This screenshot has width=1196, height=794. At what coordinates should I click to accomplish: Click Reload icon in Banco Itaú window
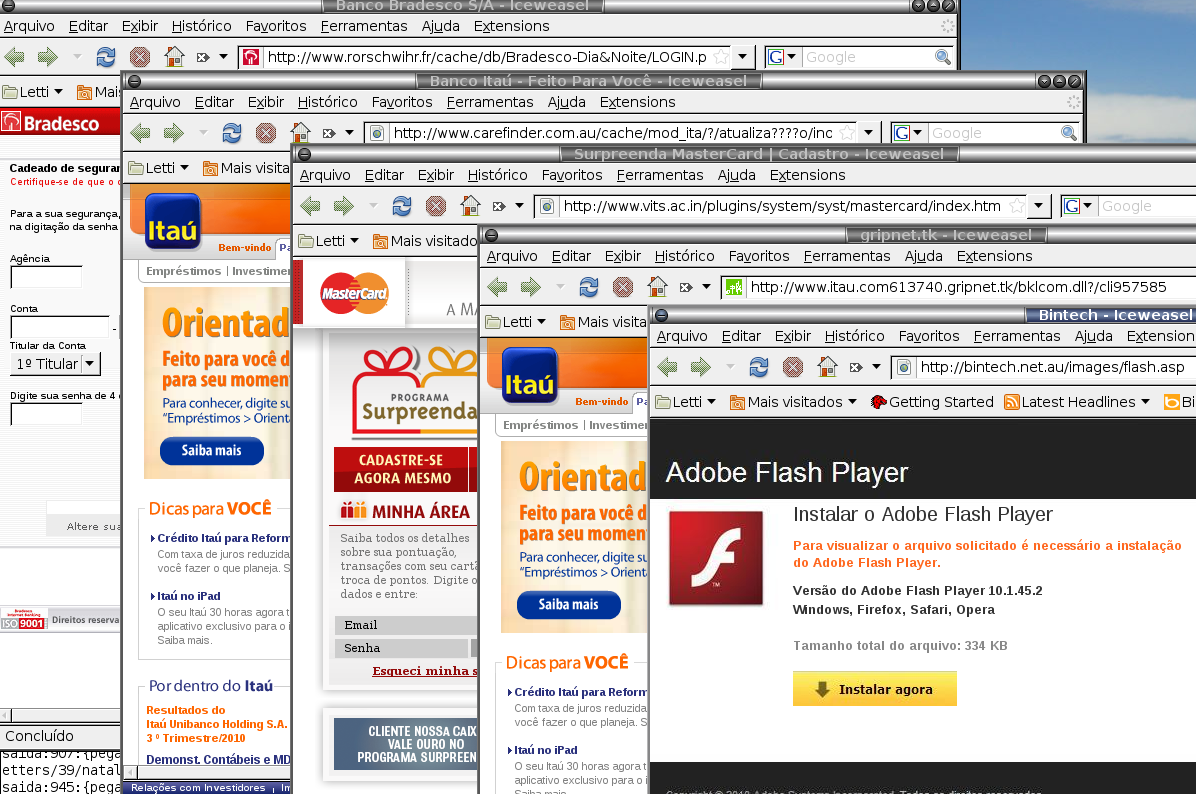(x=232, y=133)
